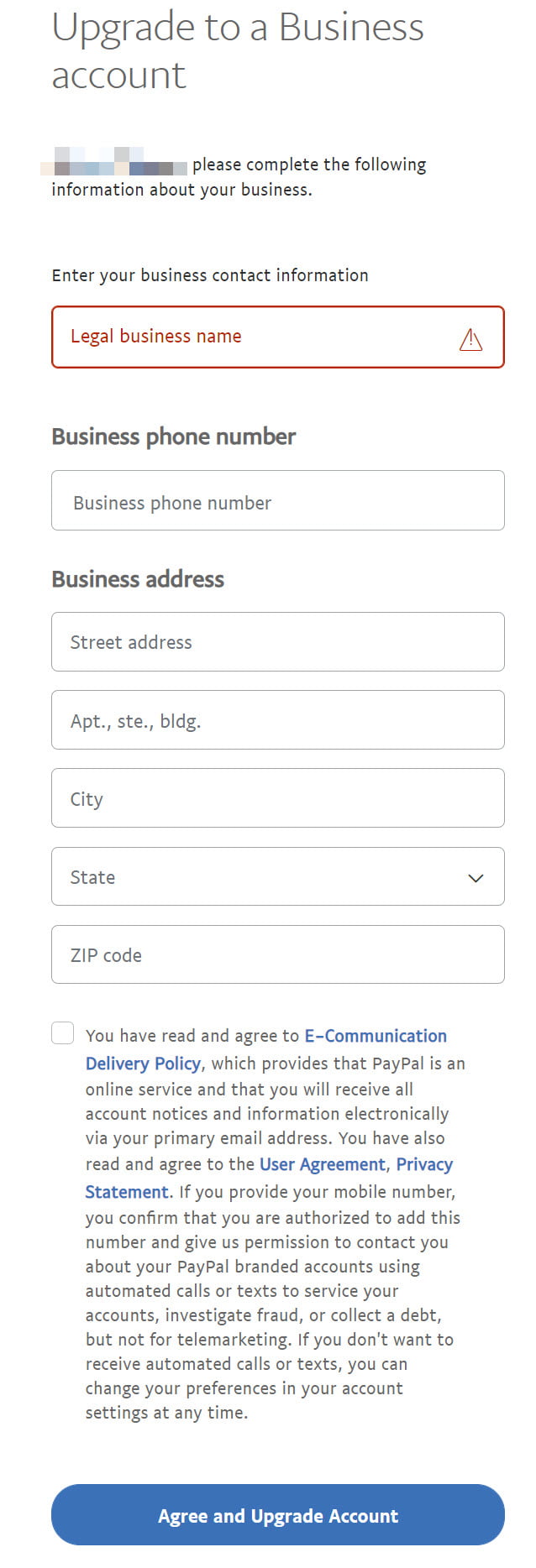Click the Apt., ste., bldg. field
536x1568 pixels.
point(277,720)
